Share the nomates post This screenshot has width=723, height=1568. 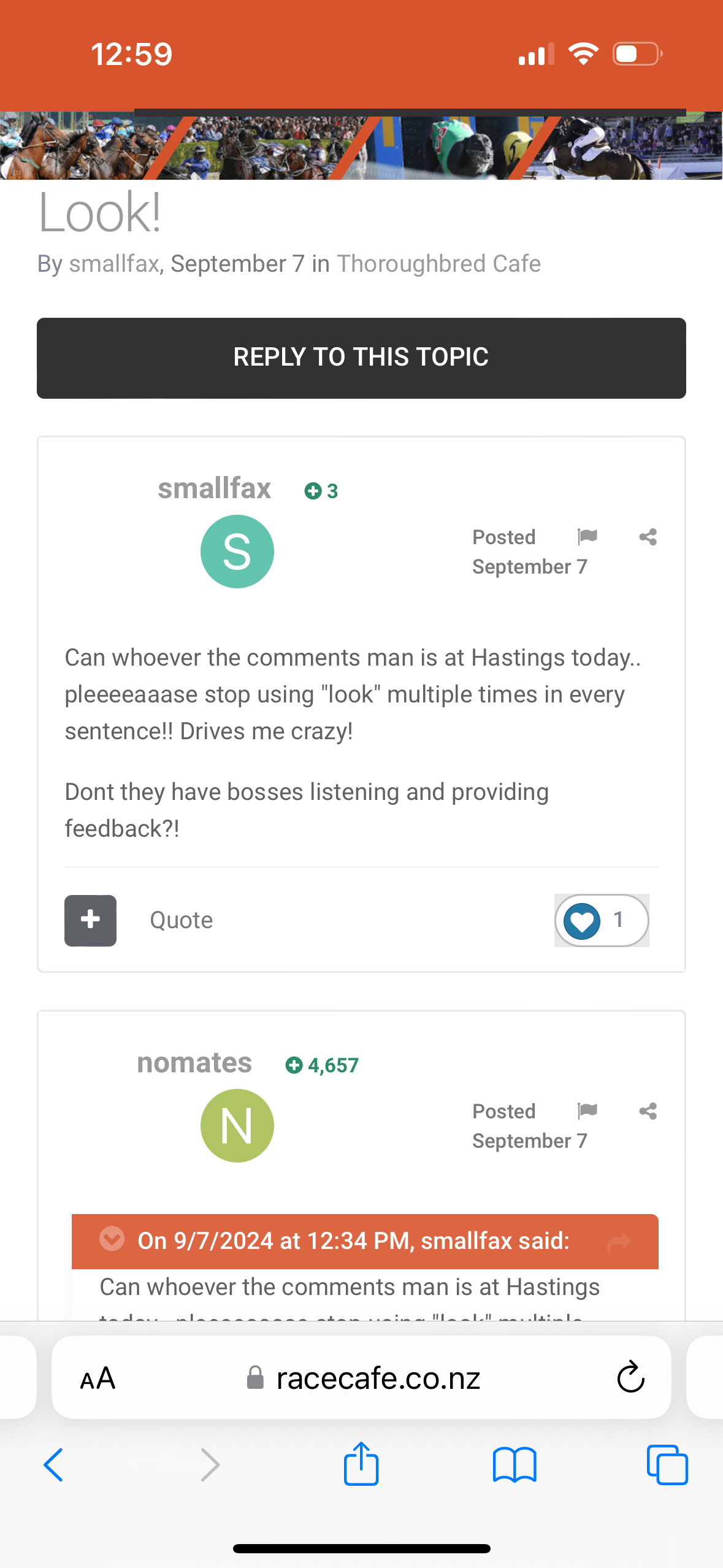click(x=648, y=1111)
